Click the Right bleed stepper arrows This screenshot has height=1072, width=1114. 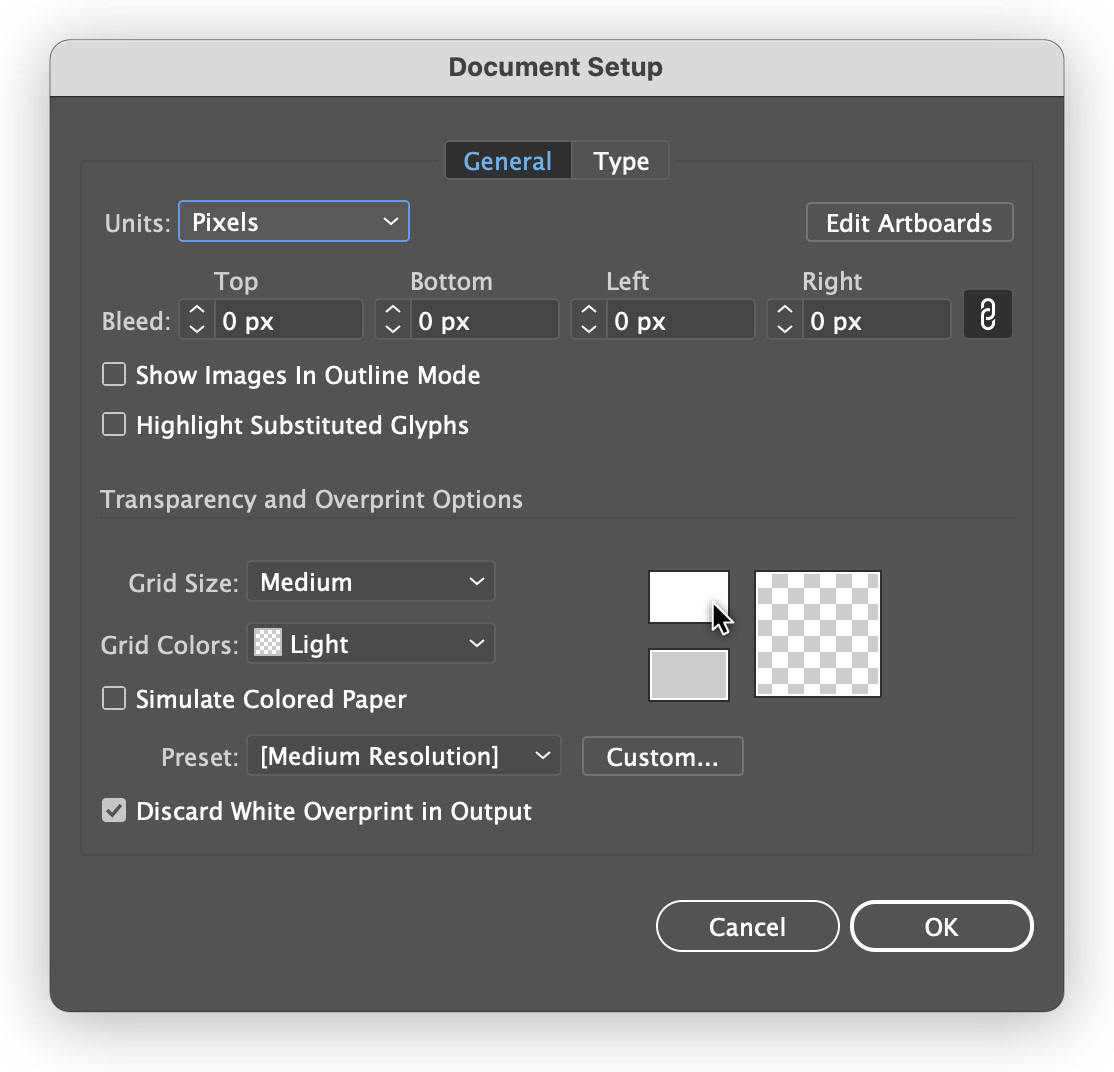tap(785, 320)
